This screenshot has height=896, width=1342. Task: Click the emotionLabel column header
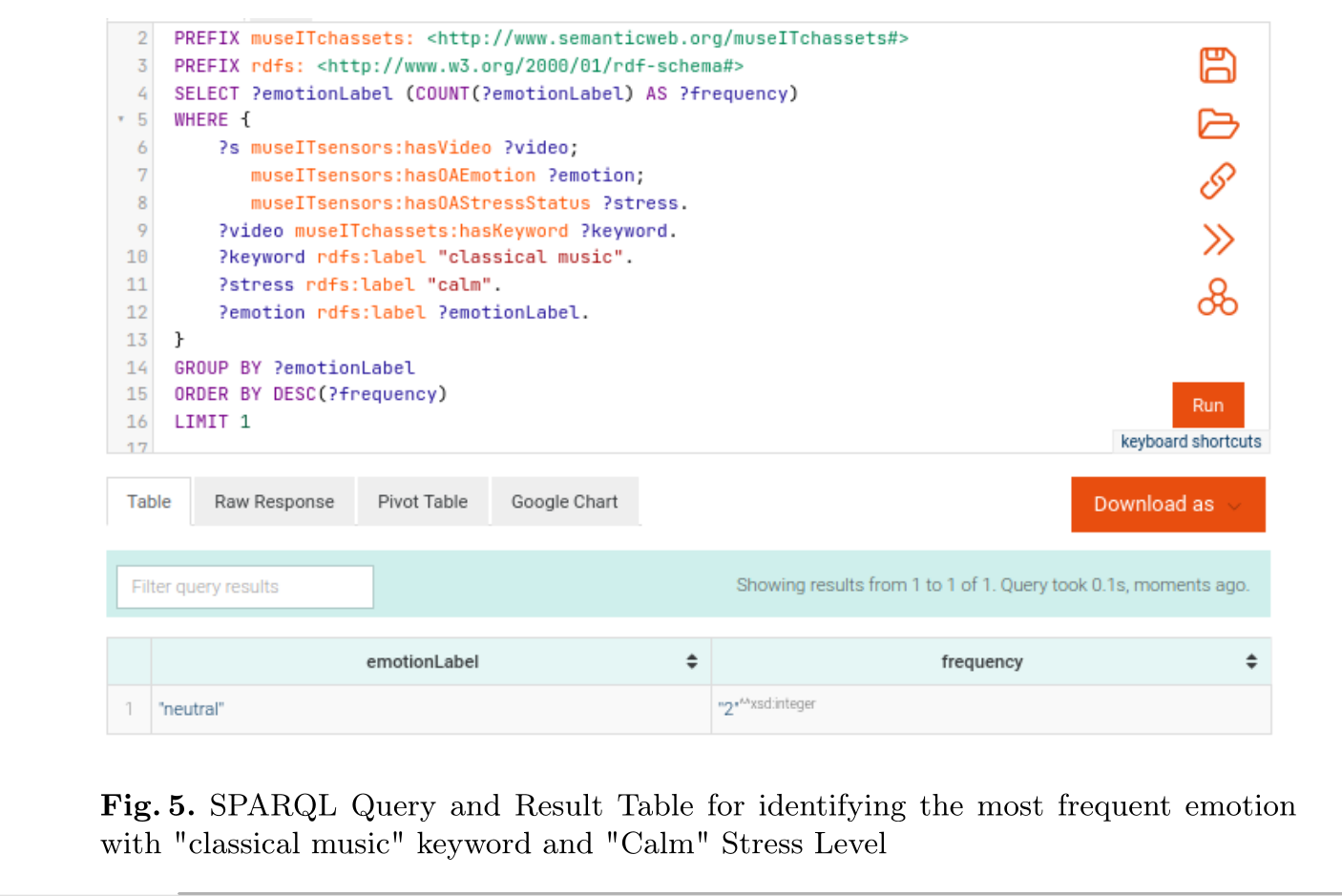coord(422,661)
